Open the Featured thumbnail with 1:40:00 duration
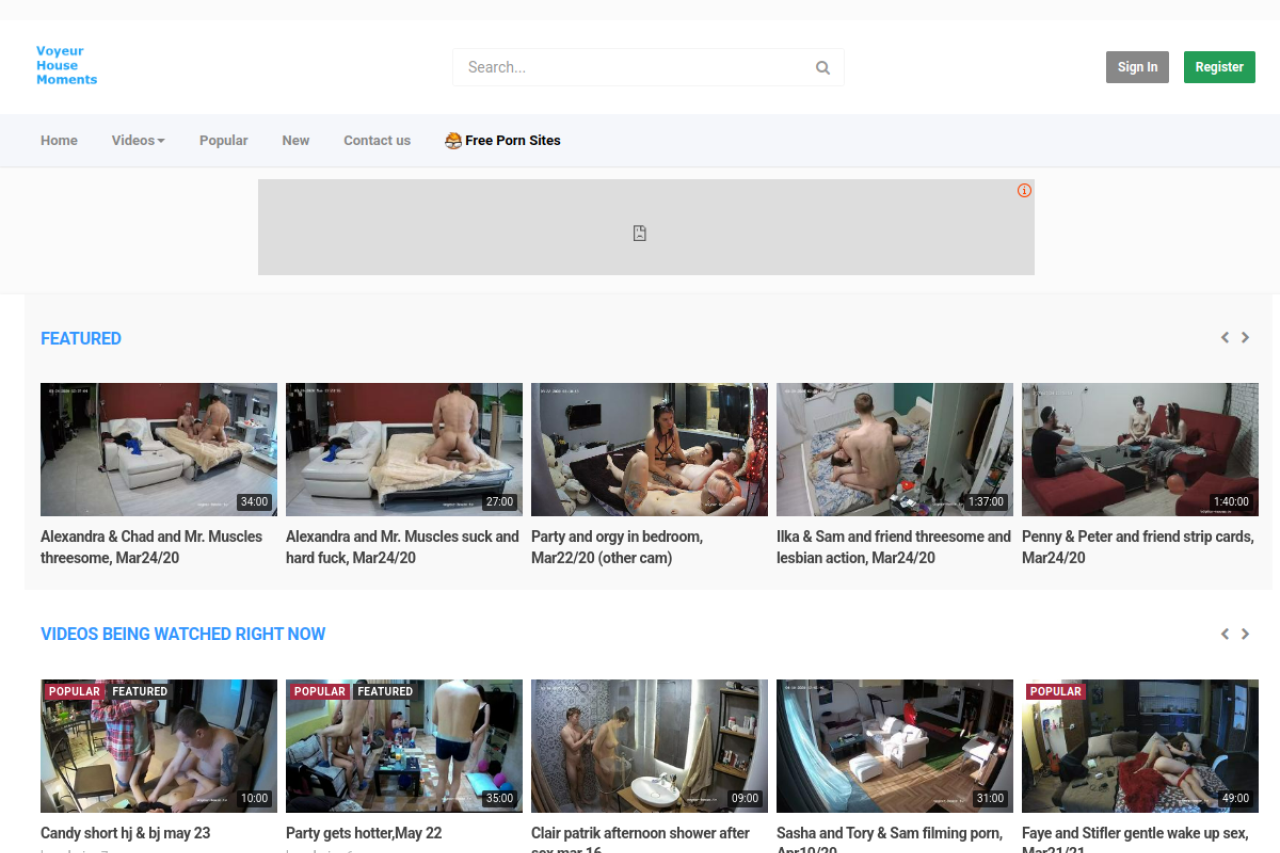 point(1140,450)
